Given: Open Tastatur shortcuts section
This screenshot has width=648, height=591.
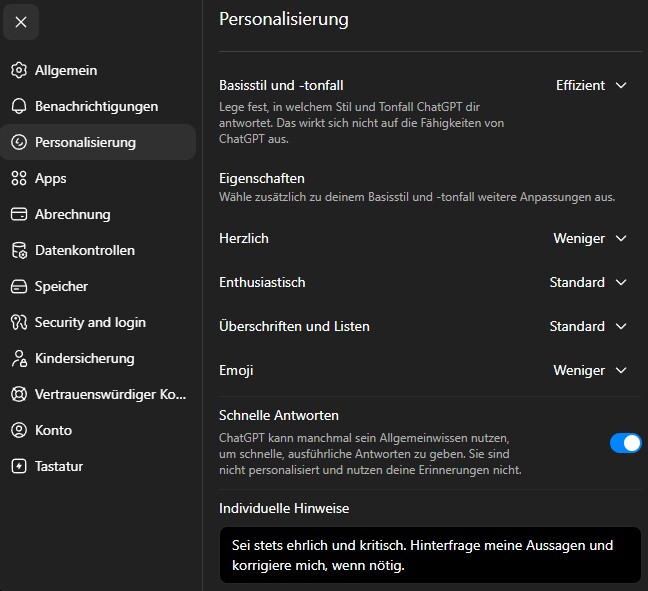Looking at the screenshot, I should click(x=98, y=466).
